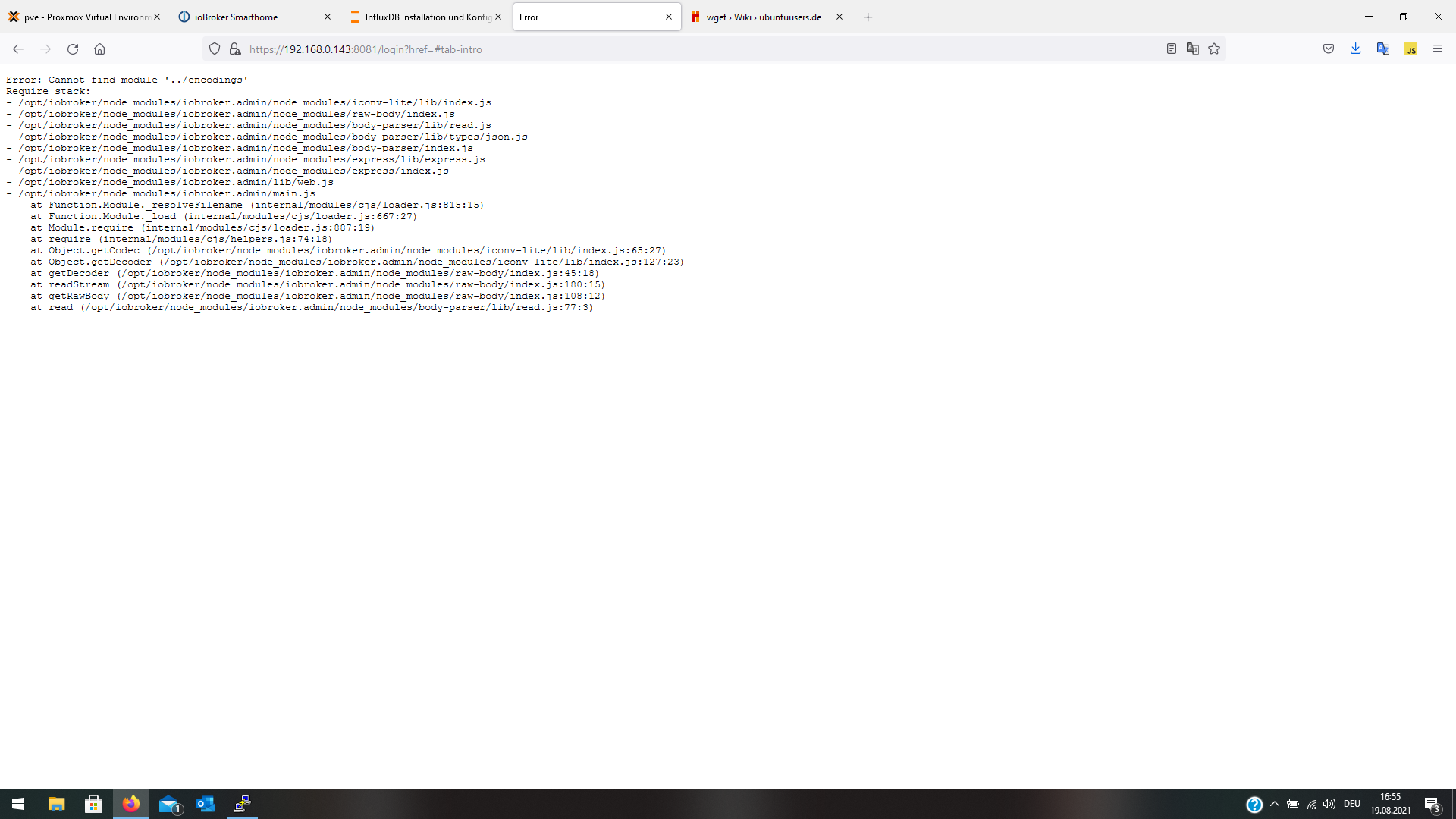Open the volume control in tray
This screenshot has height=819, width=1456.
[x=1329, y=804]
